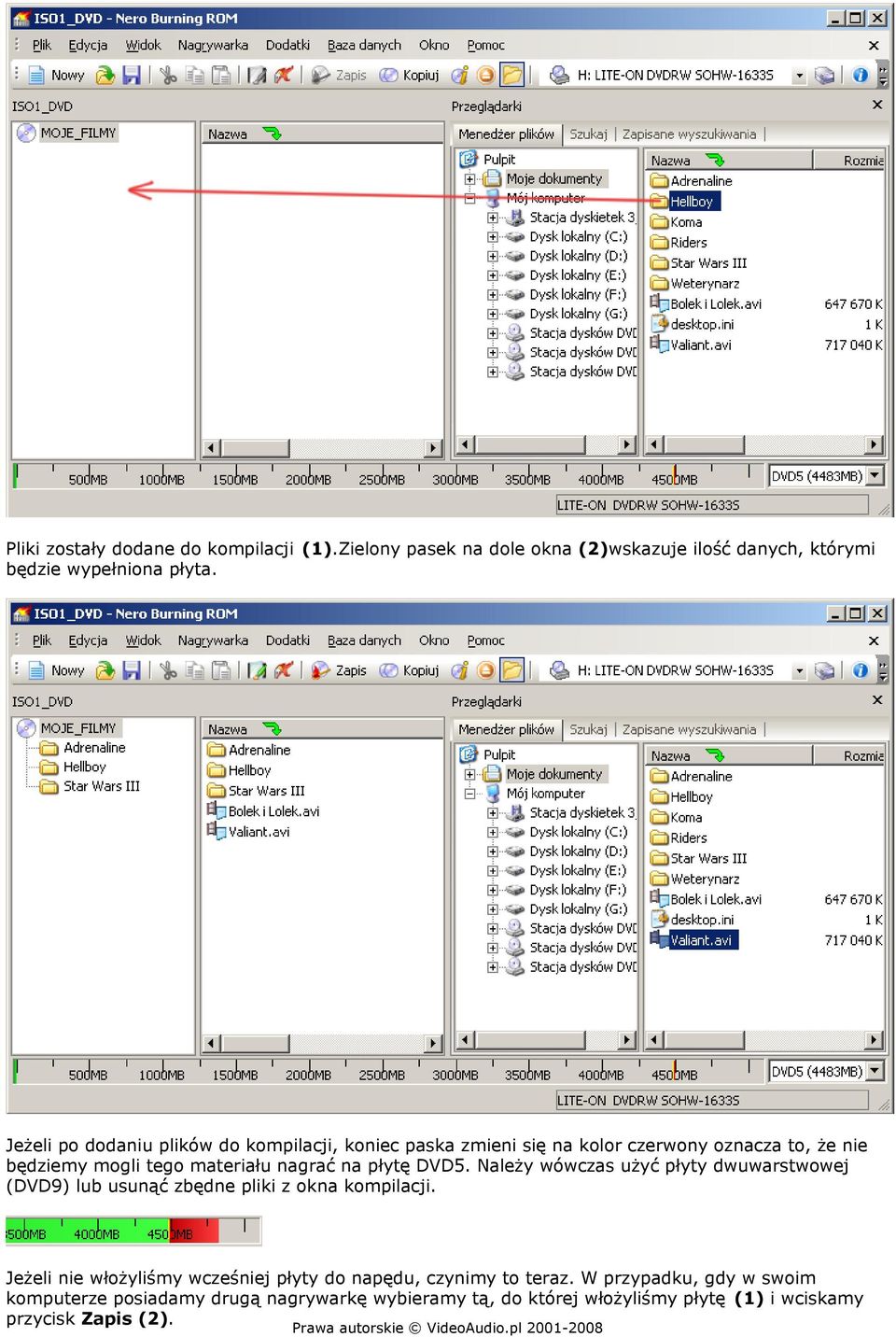Click the red overflow section of the sample capacity bar
Screen dimensions: 896x1337
pos(195,1231)
